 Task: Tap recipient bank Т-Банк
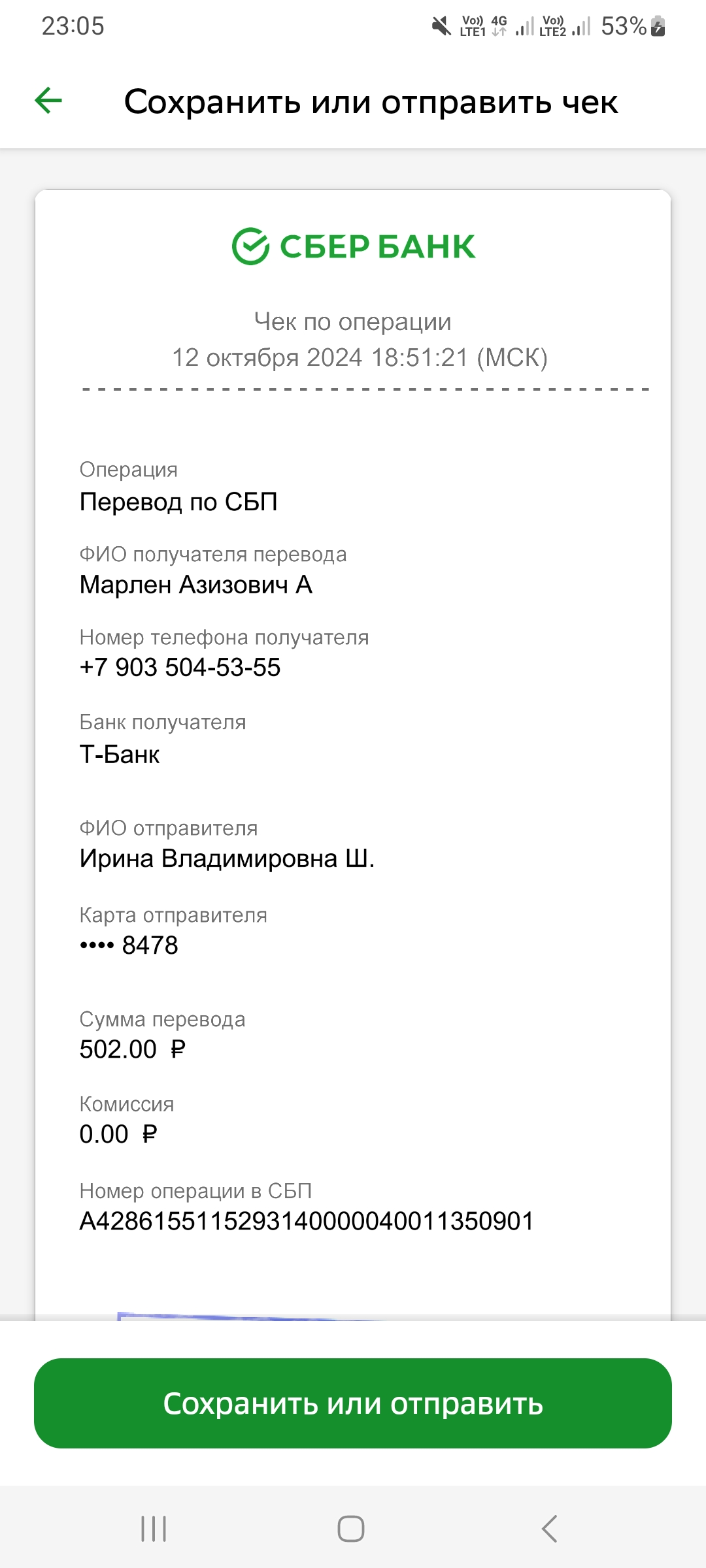click(x=120, y=755)
